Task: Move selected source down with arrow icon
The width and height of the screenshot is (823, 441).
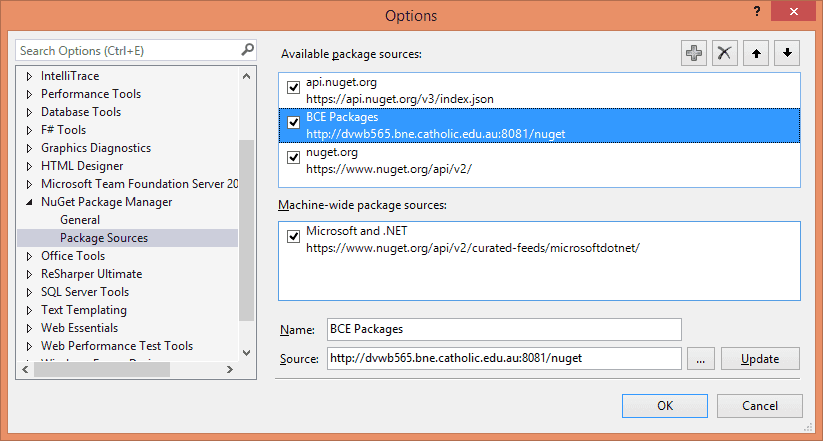Action: click(x=787, y=54)
